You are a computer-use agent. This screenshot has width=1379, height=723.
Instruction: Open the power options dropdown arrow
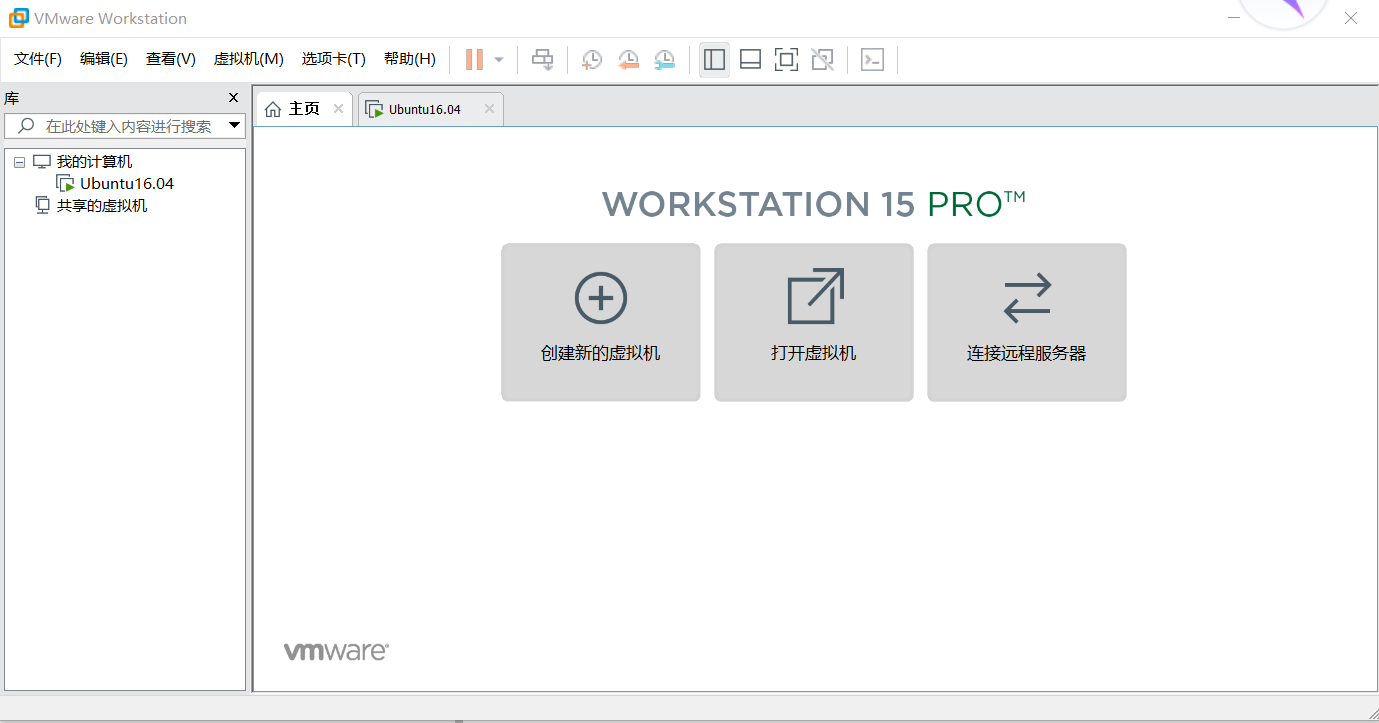click(499, 60)
